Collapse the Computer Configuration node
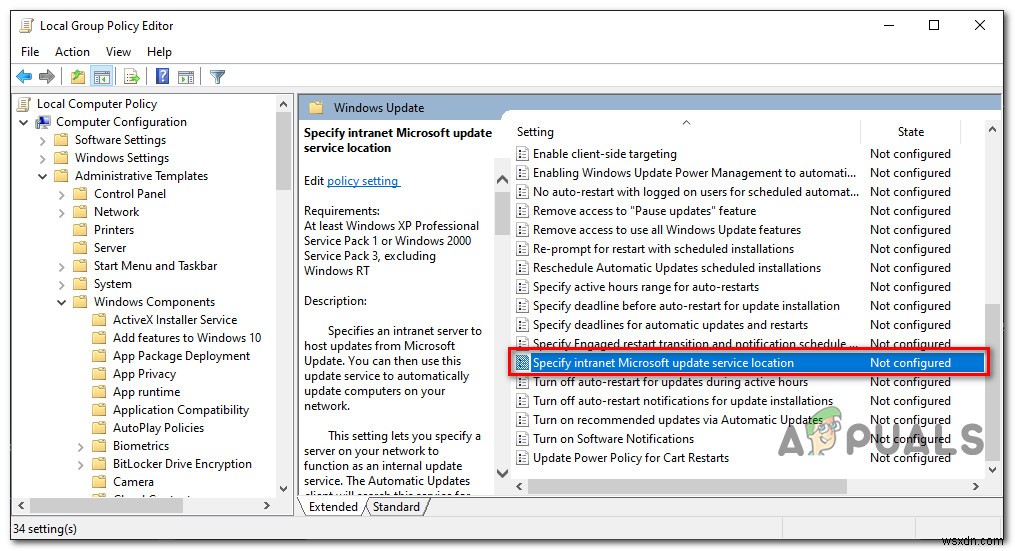This screenshot has height=551, width=1015. 24,122
